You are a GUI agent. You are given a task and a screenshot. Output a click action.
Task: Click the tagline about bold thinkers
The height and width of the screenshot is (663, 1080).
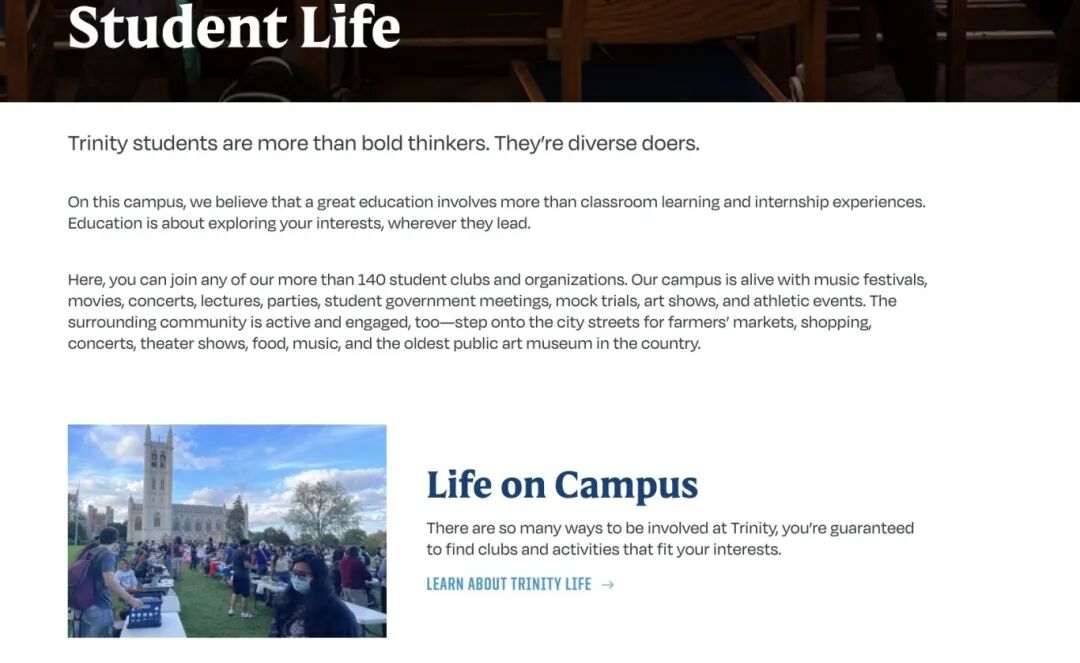pyautogui.click(x=383, y=143)
